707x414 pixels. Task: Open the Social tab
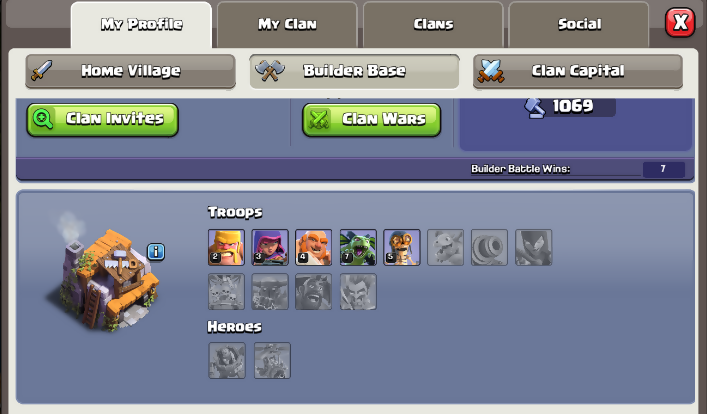tap(579, 24)
